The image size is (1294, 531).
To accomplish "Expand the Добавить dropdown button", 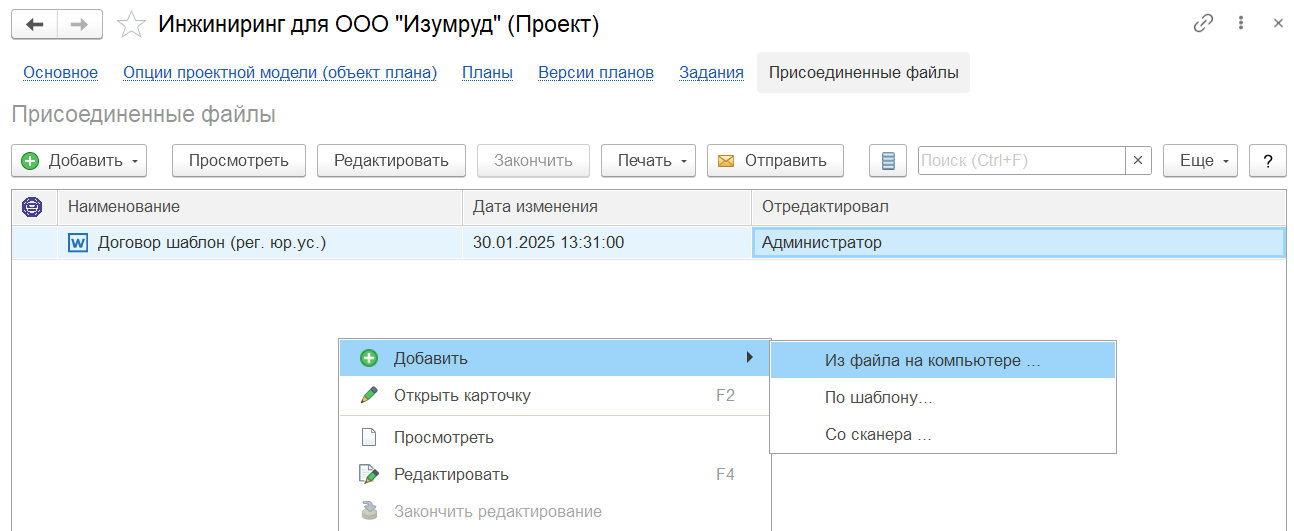I will pyautogui.click(x=79, y=161).
